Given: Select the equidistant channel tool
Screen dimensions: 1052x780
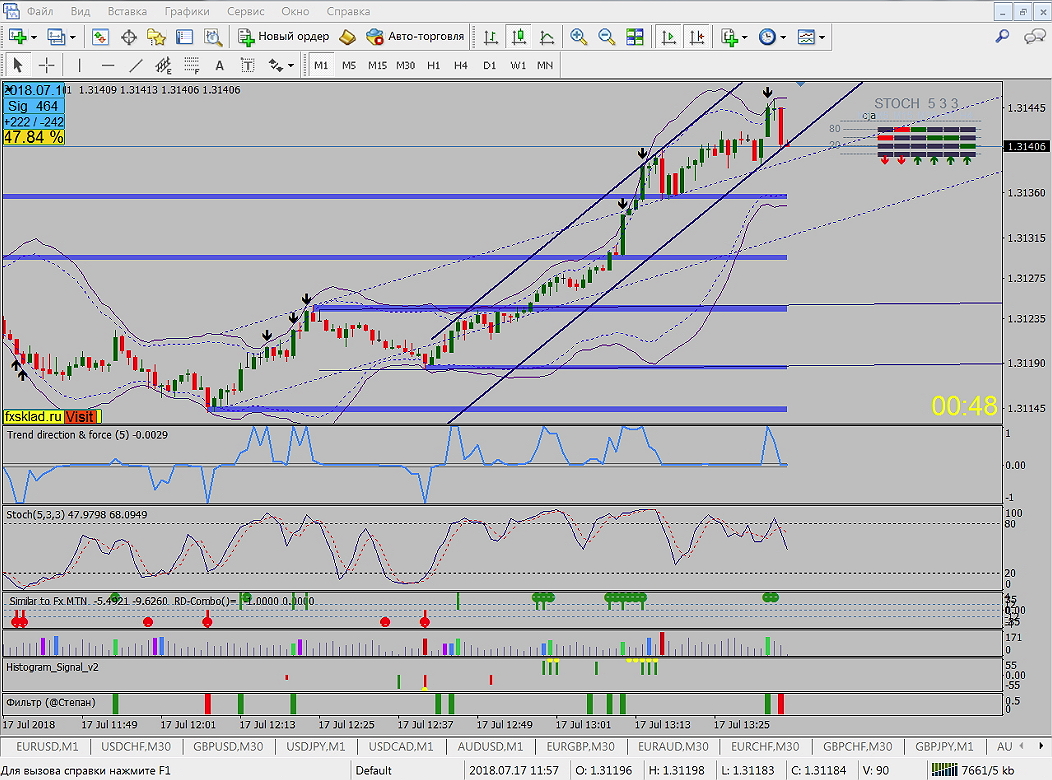Looking at the screenshot, I should pos(163,65).
